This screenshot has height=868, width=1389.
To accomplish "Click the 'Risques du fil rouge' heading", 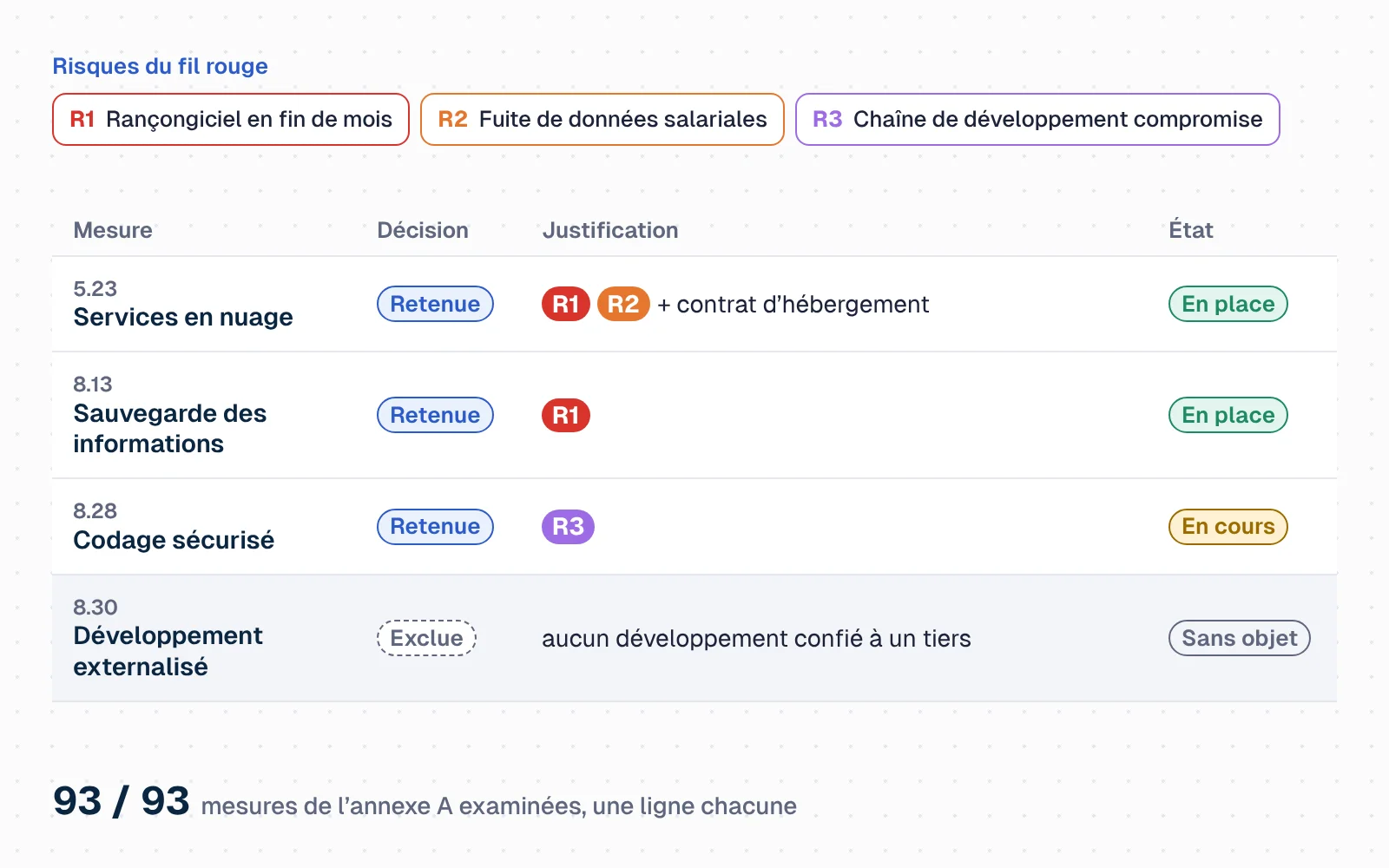I will click(160, 66).
